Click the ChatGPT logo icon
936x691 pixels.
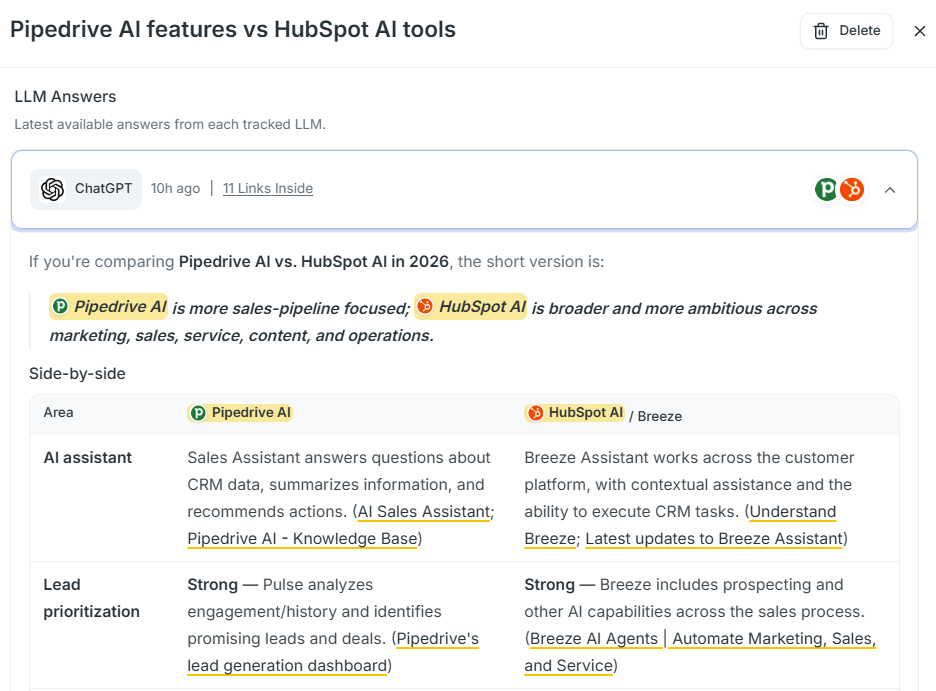point(53,189)
